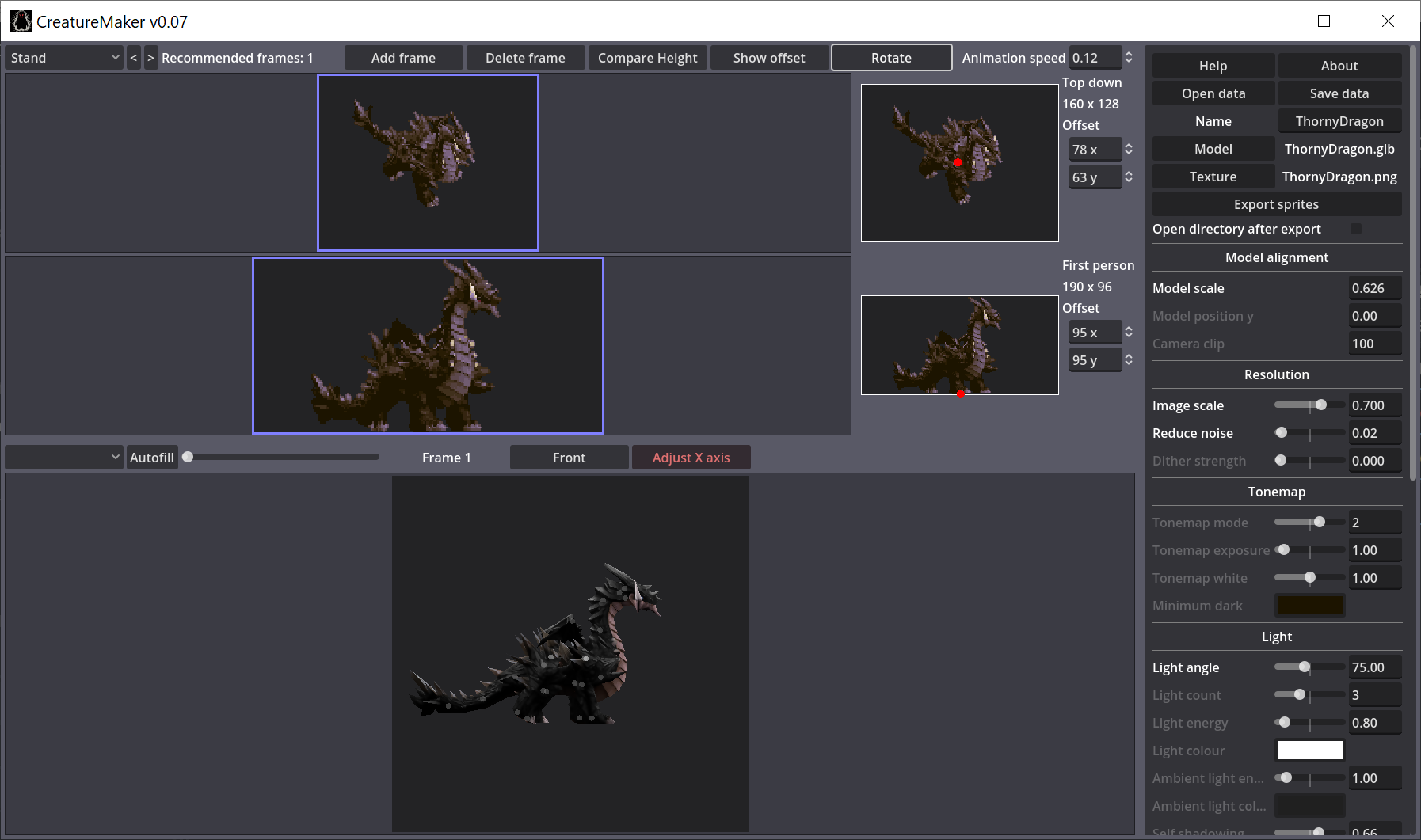Enable Open directory after export
Viewport: 1421px width, 840px height.
[x=1357, y=229]
